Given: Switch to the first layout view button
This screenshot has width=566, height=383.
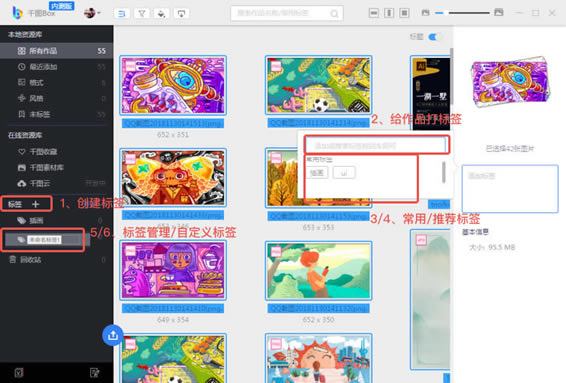Looking at the screenshot, I should click(x=374, y=13).
